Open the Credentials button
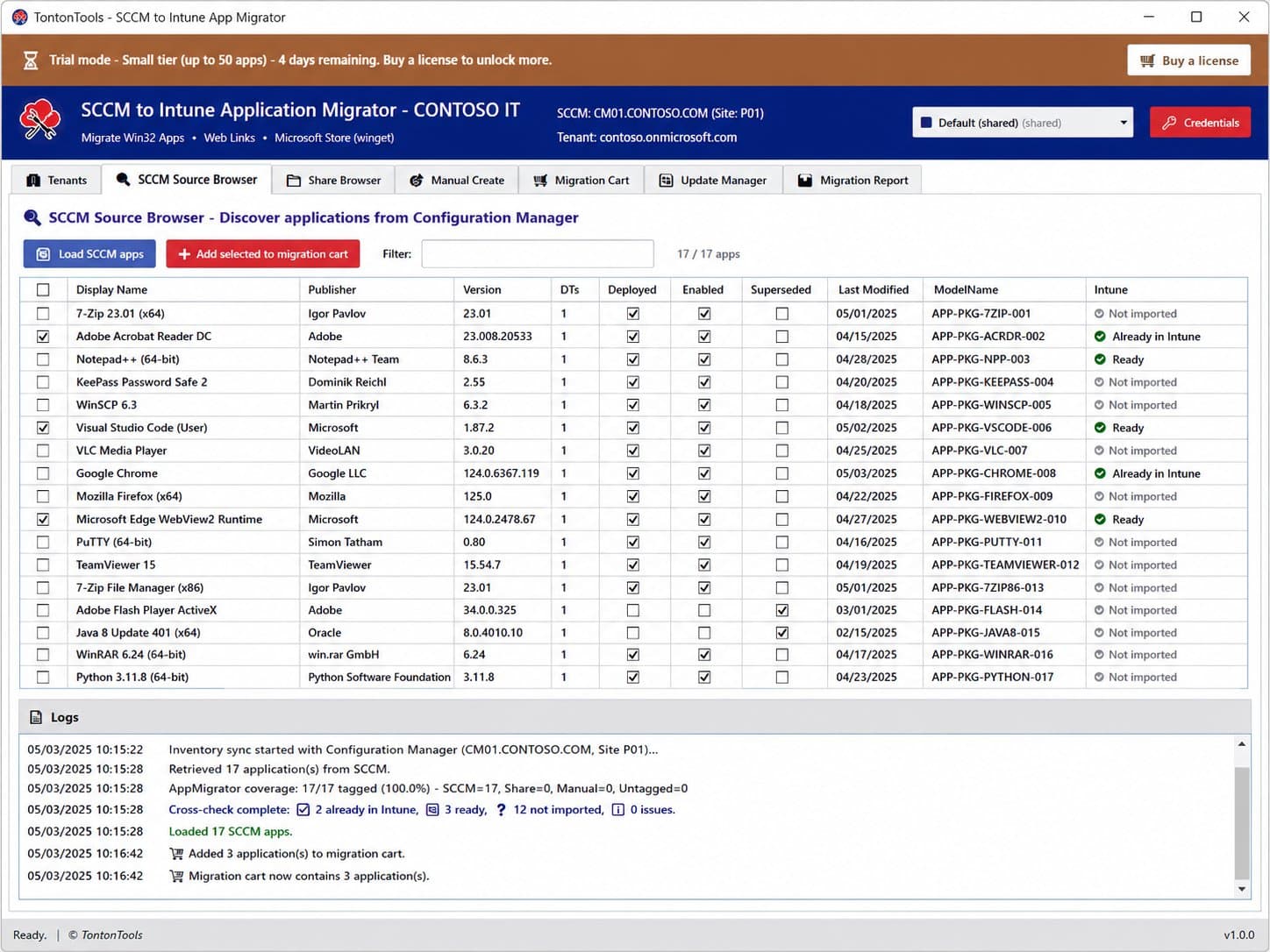Viewport: 1270px width, 952px height. (x=1201, y=123)
